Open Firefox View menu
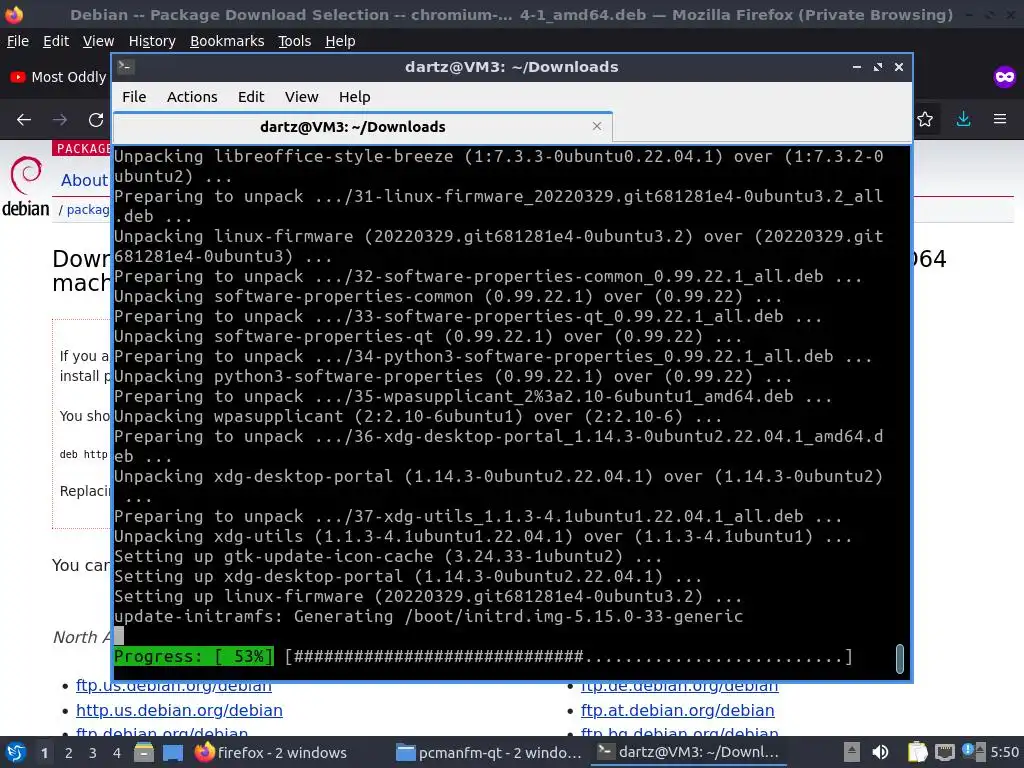1024x768 pixels. (x=98, y=41)
